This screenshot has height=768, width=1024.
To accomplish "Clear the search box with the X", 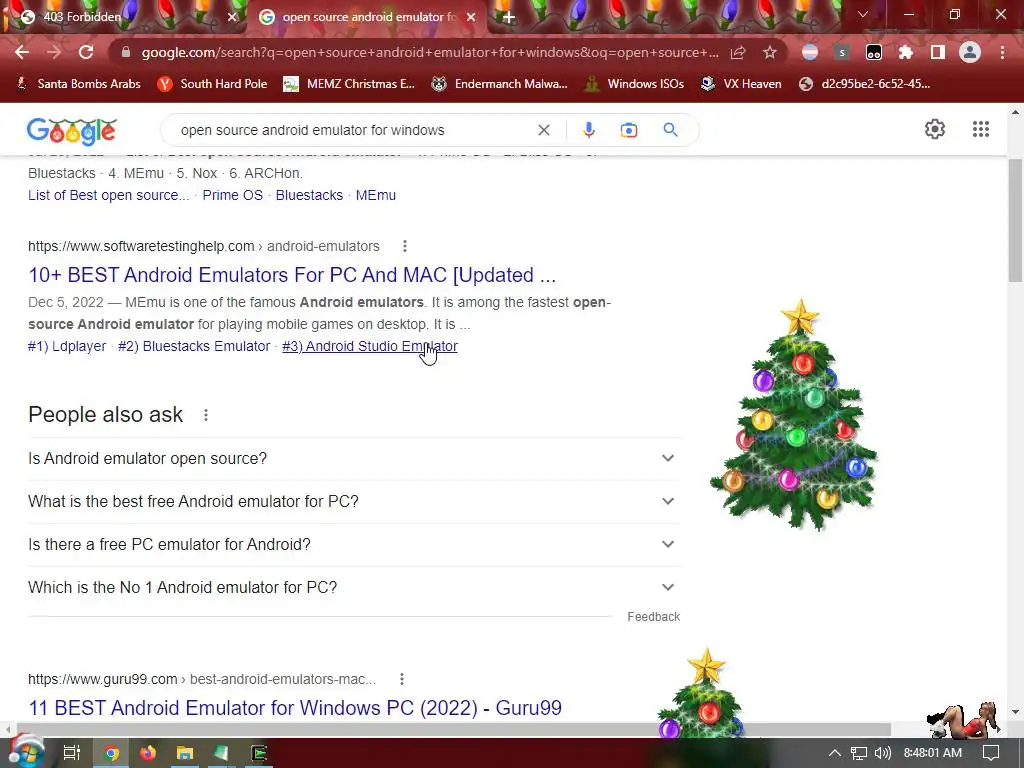I will pos(543,130).
